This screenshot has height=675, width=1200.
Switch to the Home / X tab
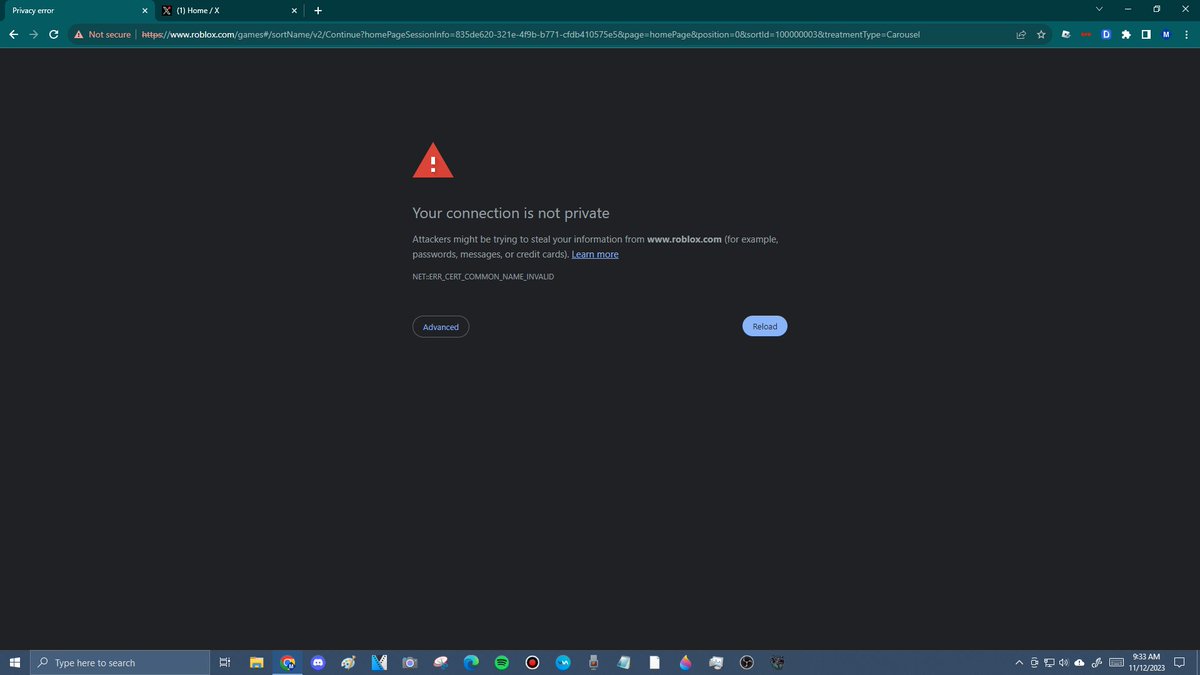pos(229,10)
